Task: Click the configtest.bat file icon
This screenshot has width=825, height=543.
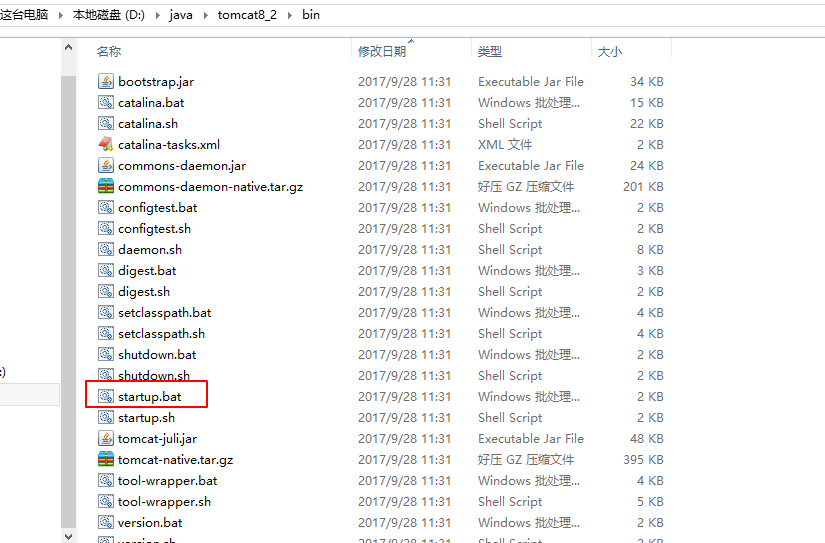Action: click(106, 207)
